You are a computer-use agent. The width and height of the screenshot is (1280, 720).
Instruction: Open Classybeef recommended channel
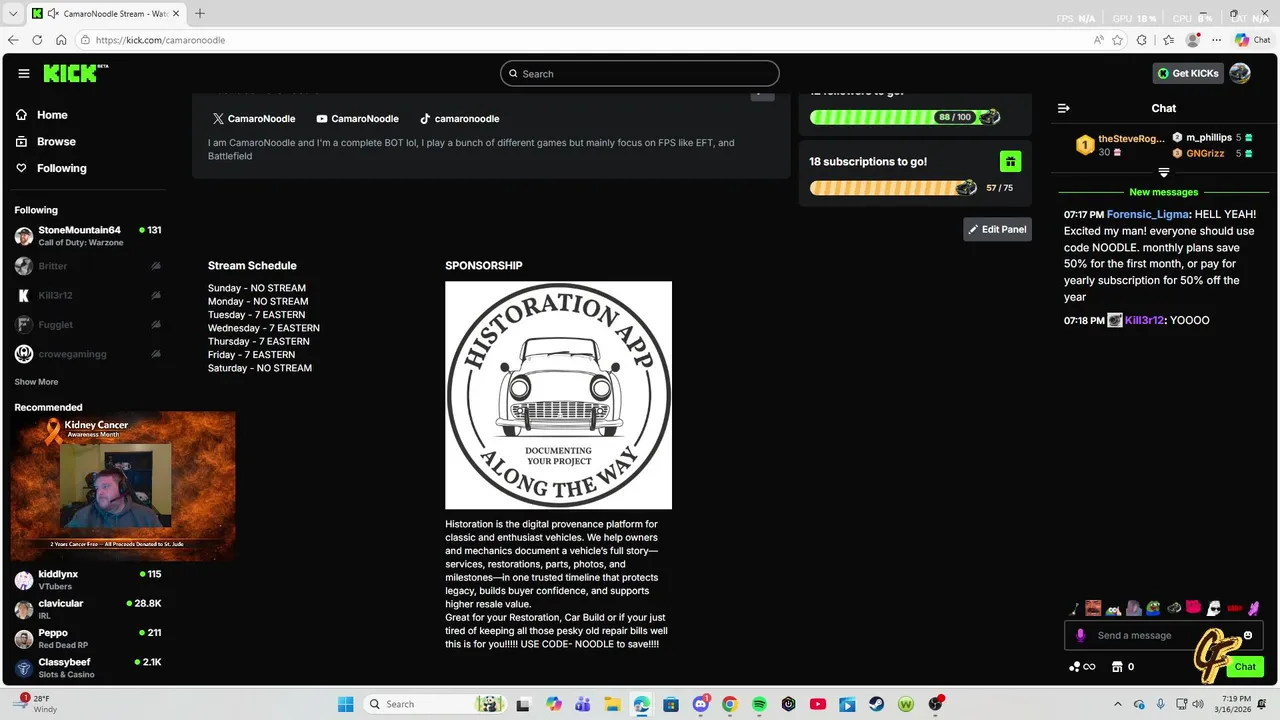coord(88,667)
